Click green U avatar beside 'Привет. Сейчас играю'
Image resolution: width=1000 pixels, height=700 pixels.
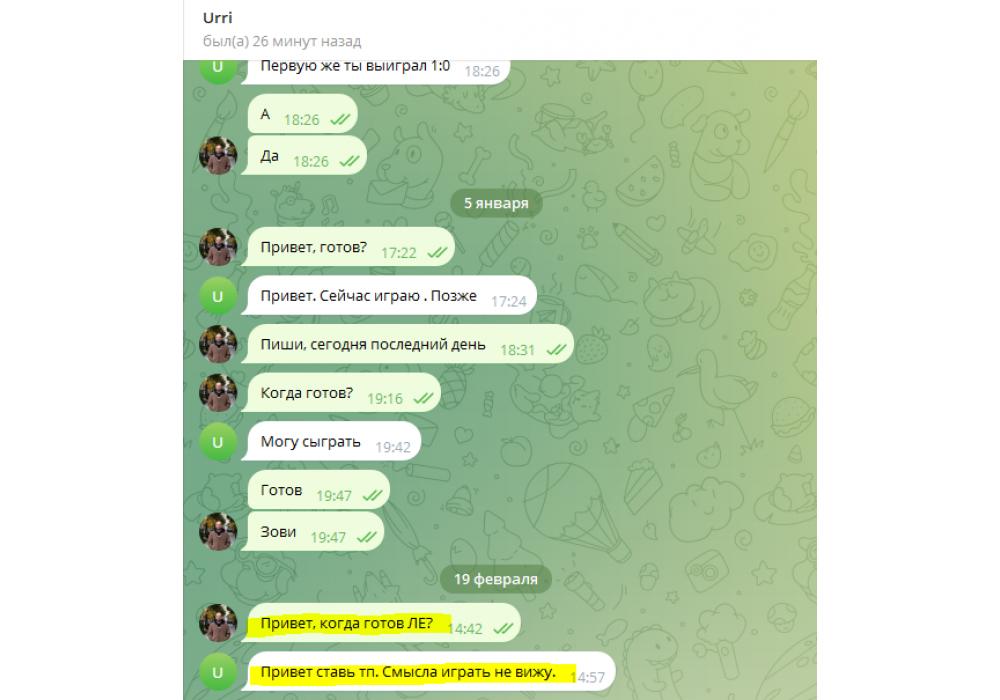(218, 296)
